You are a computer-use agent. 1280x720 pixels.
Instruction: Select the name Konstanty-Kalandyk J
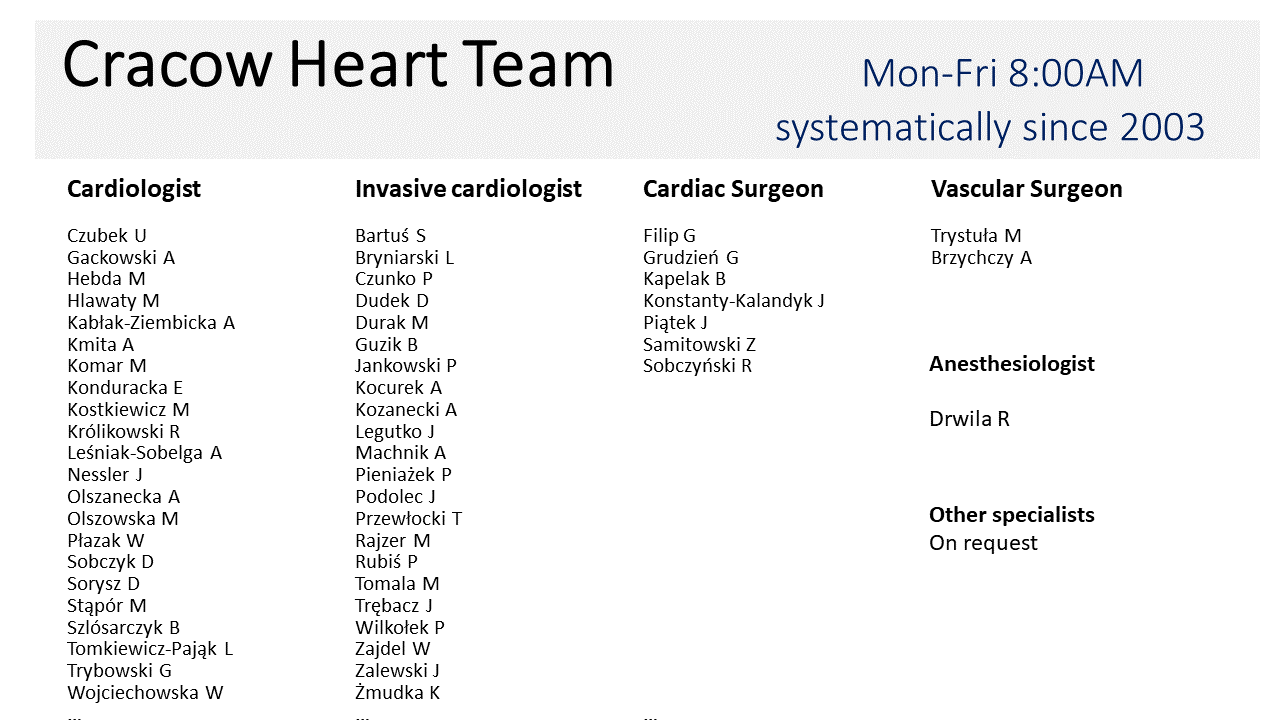pos(733,301)
